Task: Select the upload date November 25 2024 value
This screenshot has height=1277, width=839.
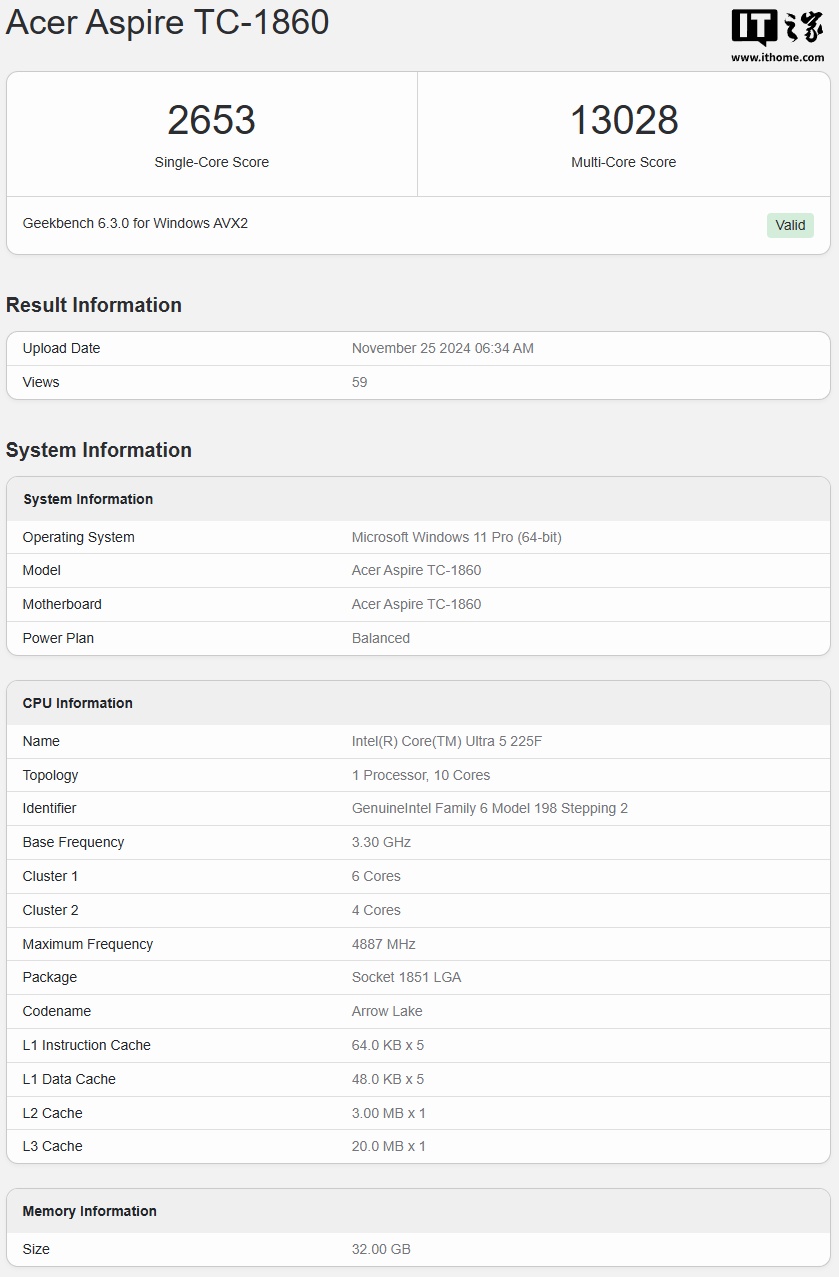Action: (x=443, y=348)
